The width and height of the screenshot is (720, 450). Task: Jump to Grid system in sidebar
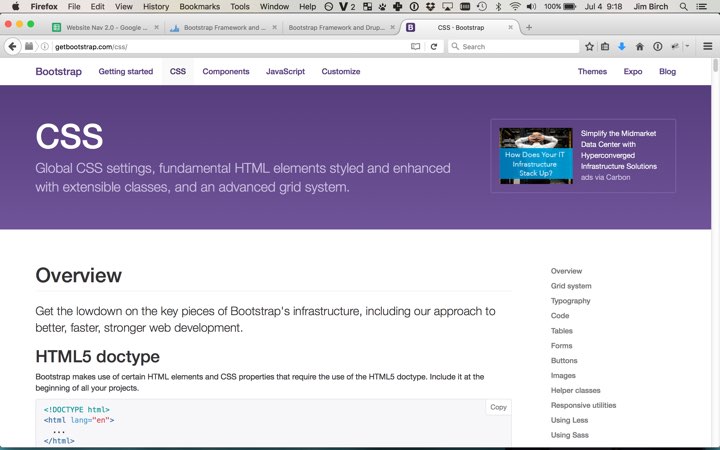pos(571,286)
